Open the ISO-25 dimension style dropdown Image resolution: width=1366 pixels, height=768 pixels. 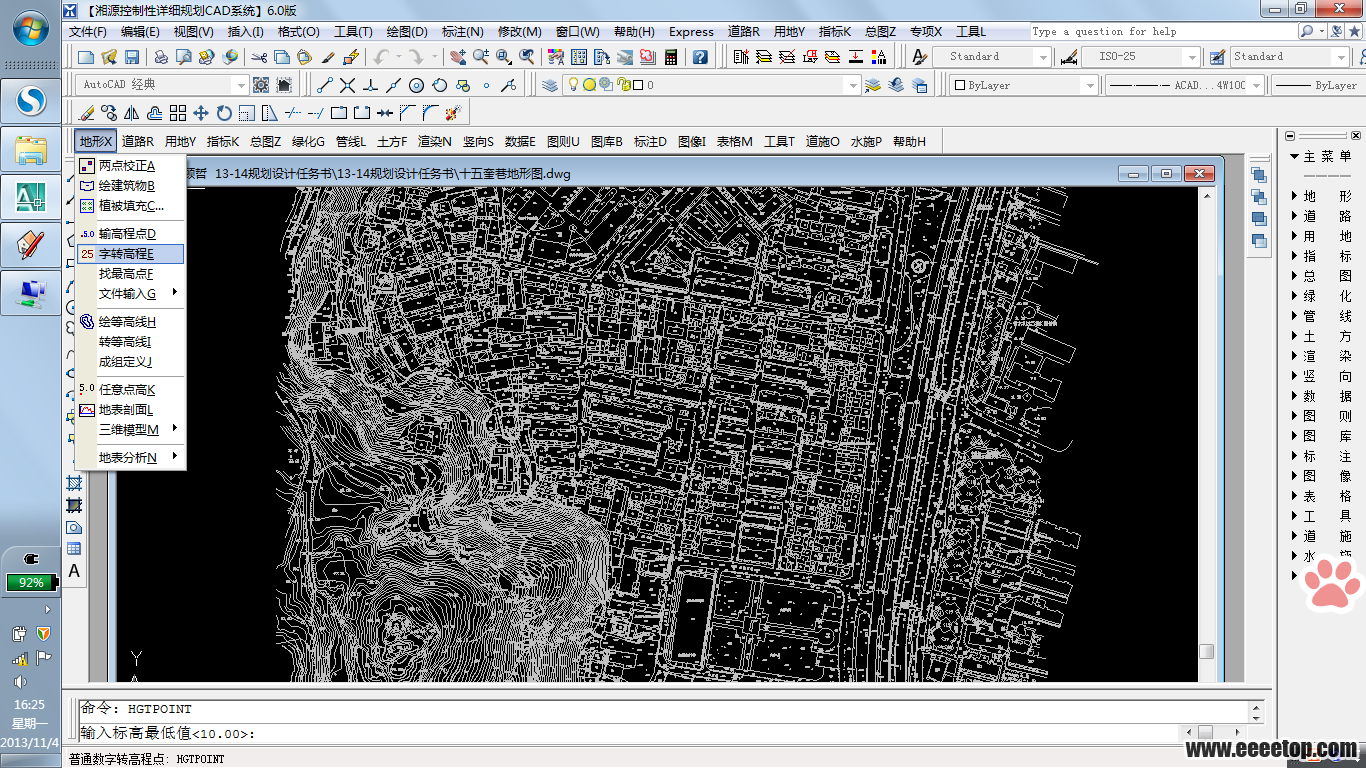click(x=1191, y=57)
